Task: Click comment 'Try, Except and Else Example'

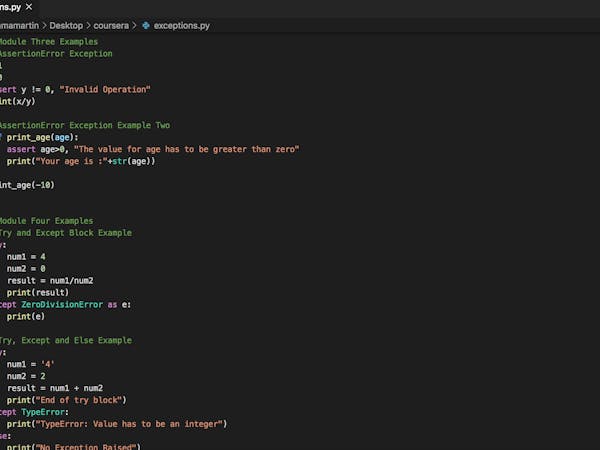Action: (65, 340)
